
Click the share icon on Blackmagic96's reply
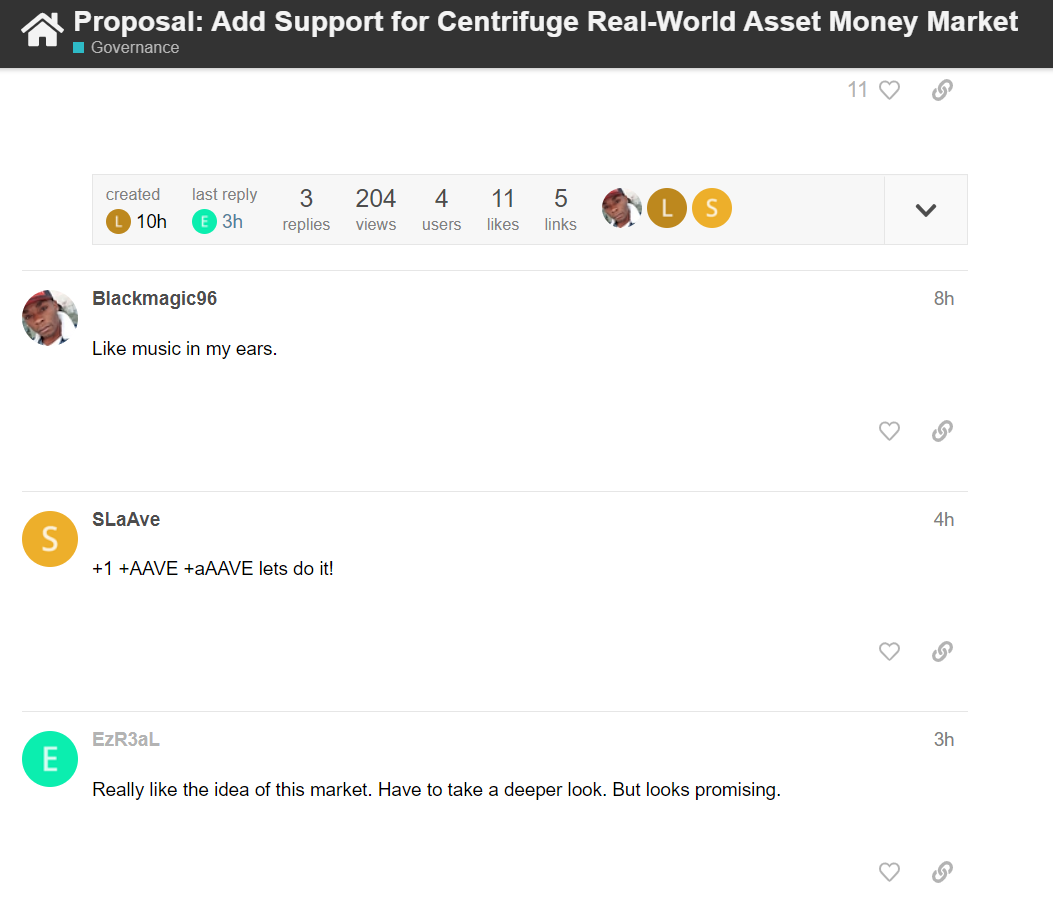click(941, 431)
